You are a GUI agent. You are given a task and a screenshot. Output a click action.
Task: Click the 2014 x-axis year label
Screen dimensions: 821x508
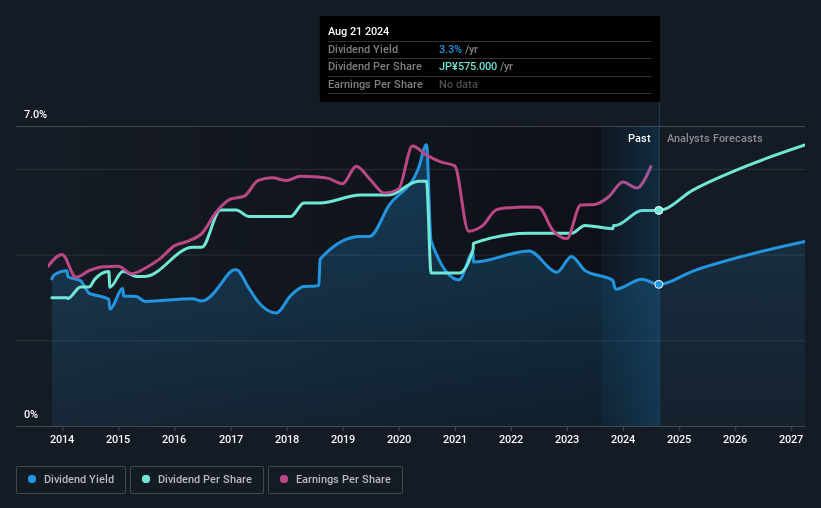[62, 439]
